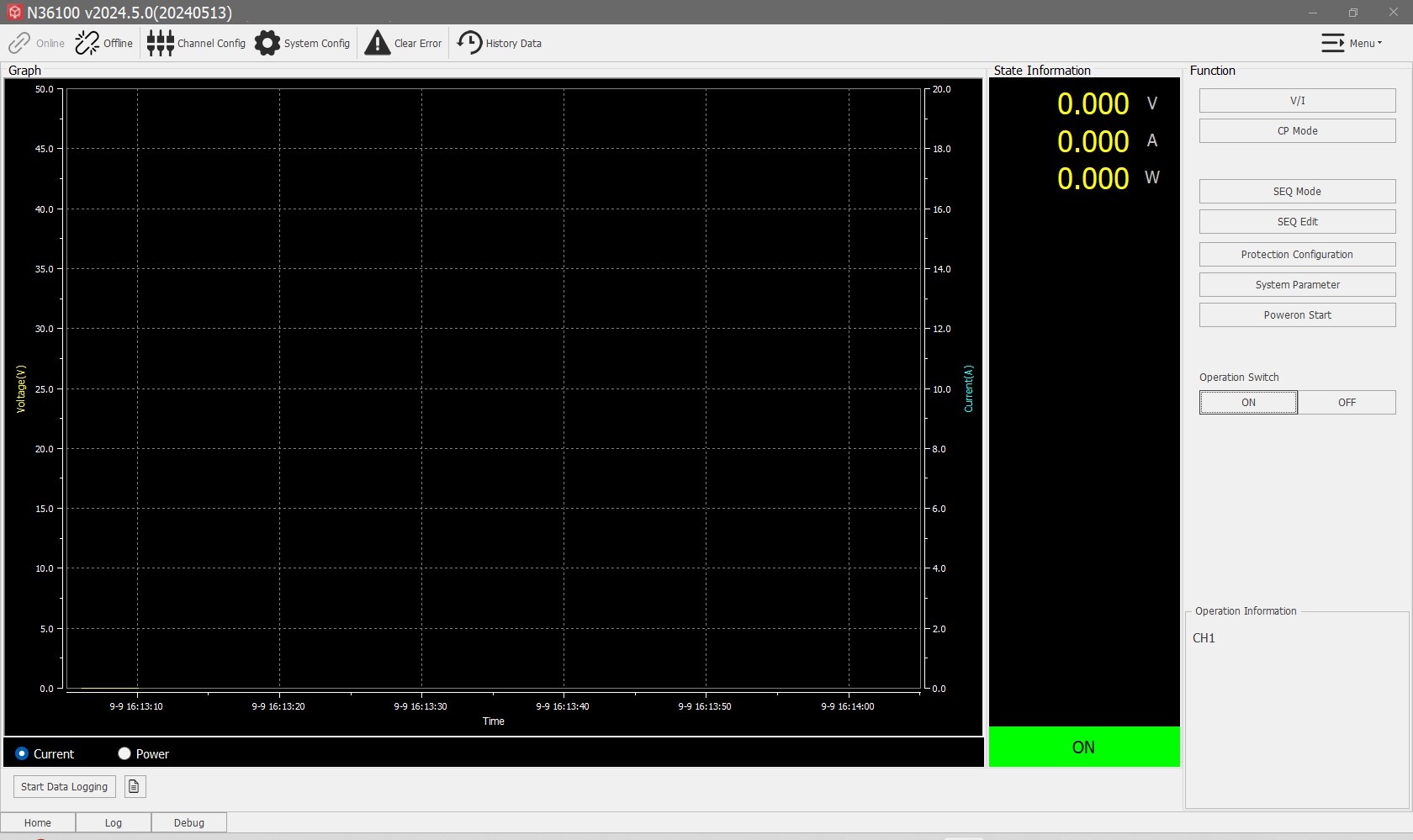Click the Online link icon

[19, 43]
